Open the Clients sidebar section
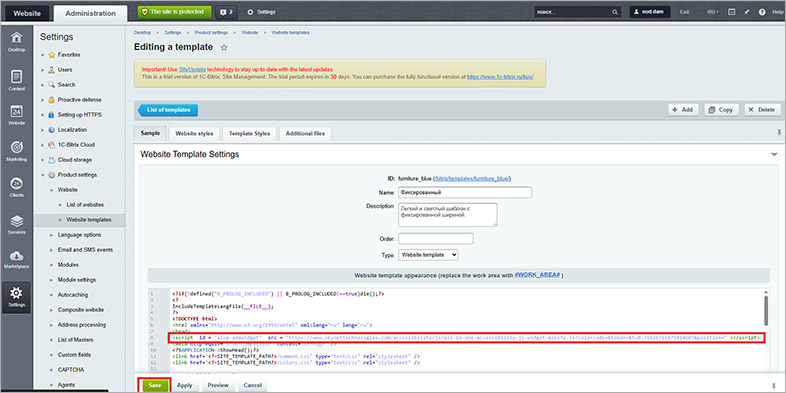The image size is (786, 393). pyautogui.click(x=17, y=188)
